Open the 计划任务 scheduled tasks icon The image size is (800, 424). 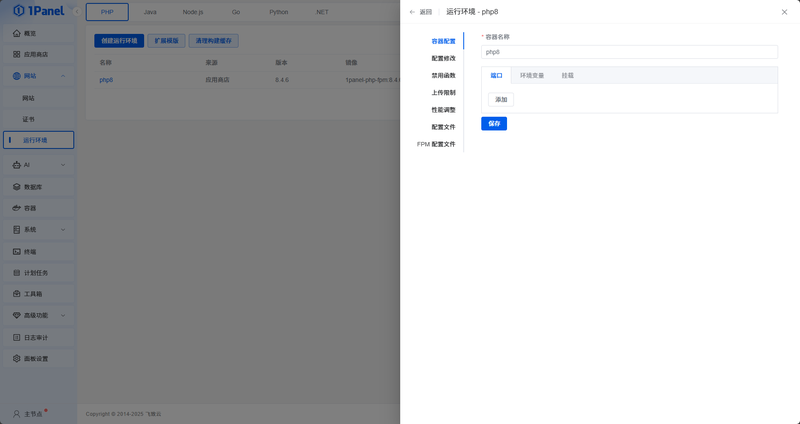(x=16, y=273)
